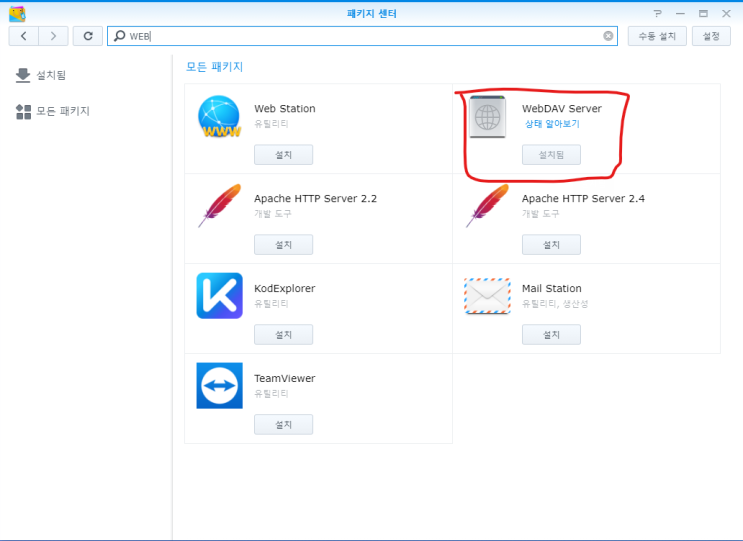The height and width of the screenshot is (541, 743).
Task: Open the help question mark icon
Action: (x=657, y=14)
